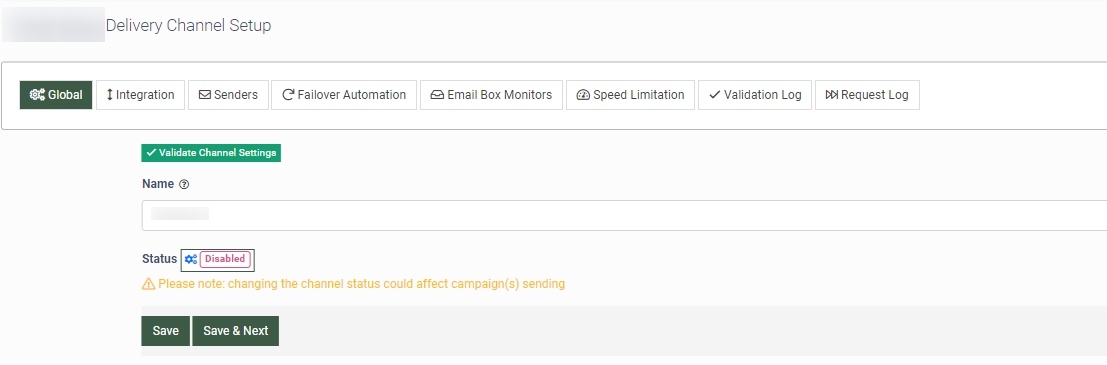The width and height of the screenshot is (1107, 365).
Task: Open the Integration tab
Action: click(x=140, y=95)
